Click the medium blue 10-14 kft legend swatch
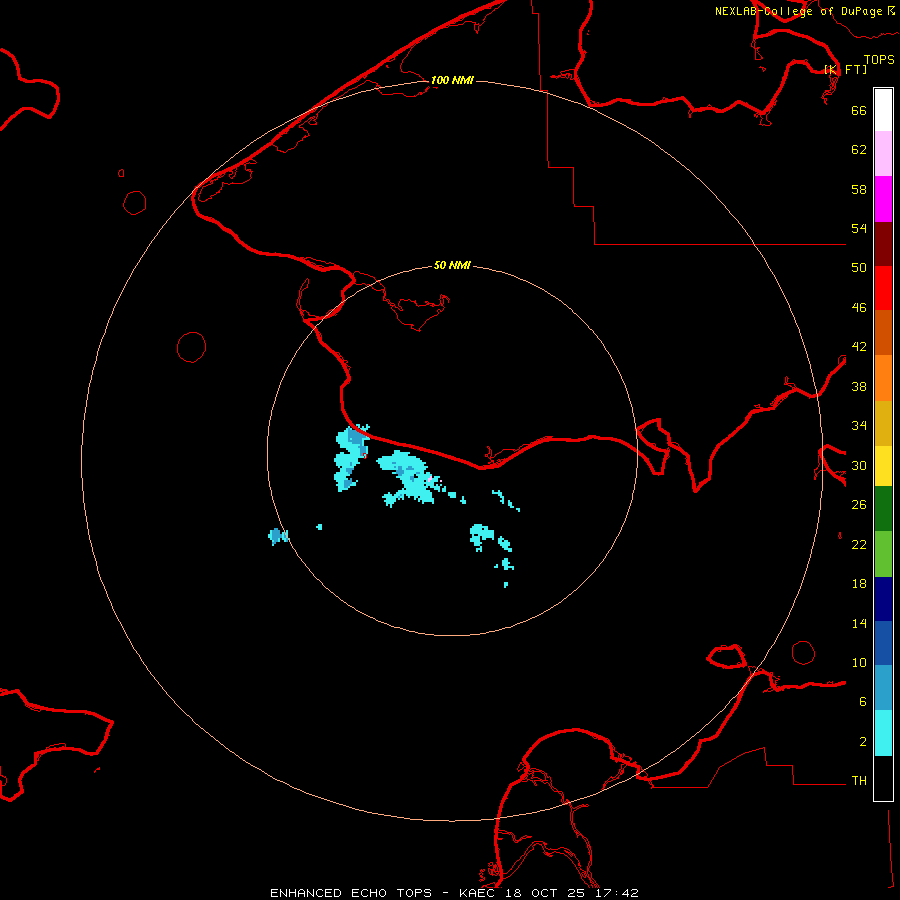This screenshot has height=900, width=900. pos(883,643)
